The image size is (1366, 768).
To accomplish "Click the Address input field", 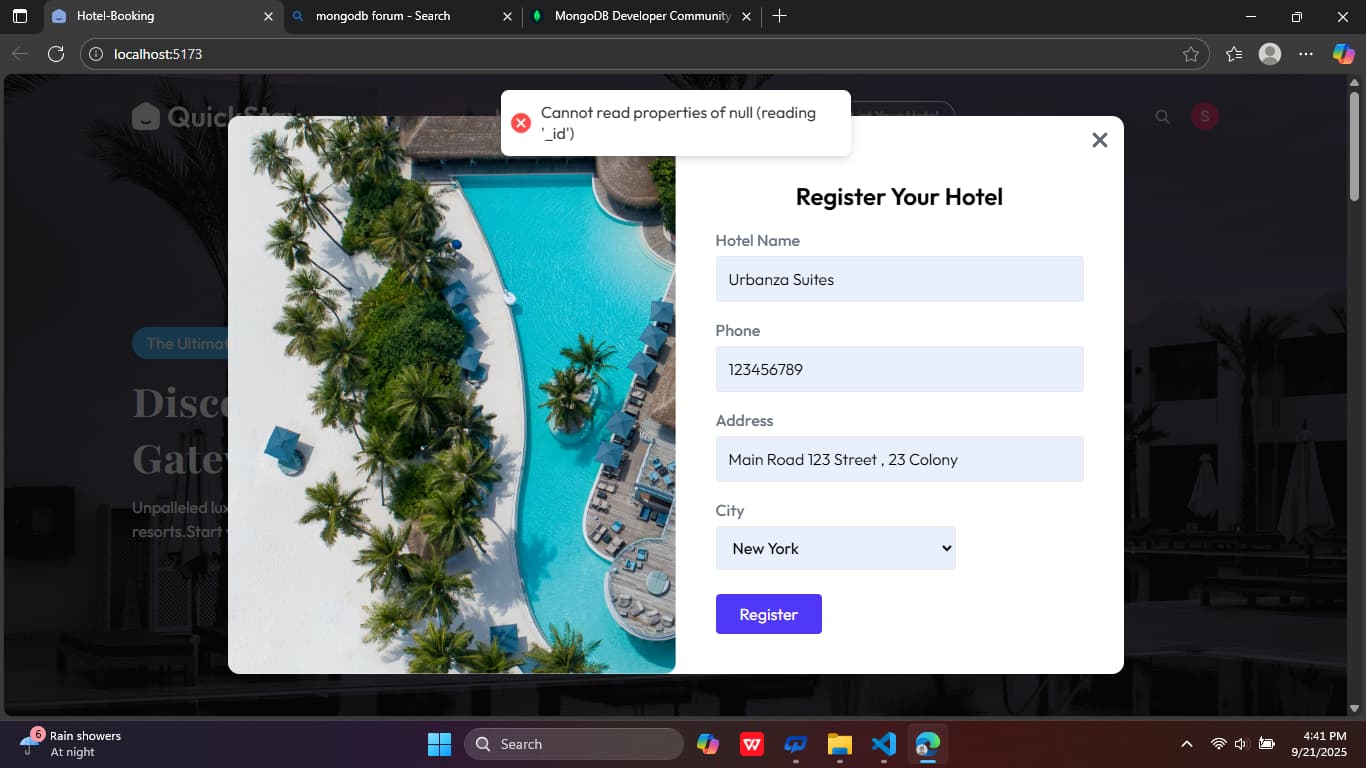I will coord(899,459).
